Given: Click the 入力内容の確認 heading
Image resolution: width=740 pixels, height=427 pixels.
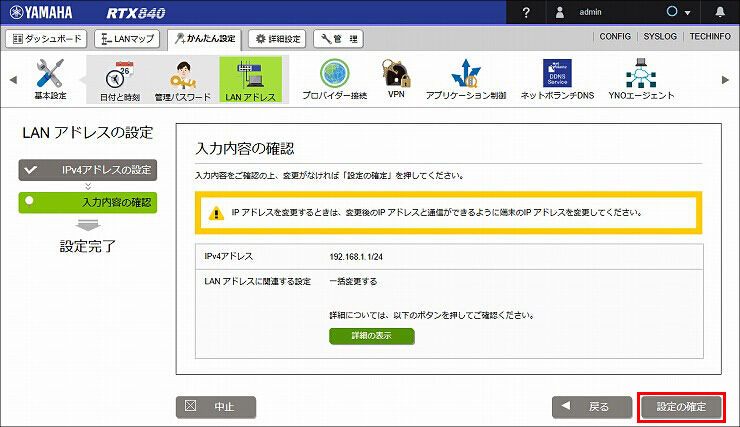Looking at the screenshot, I should (245, 149).
